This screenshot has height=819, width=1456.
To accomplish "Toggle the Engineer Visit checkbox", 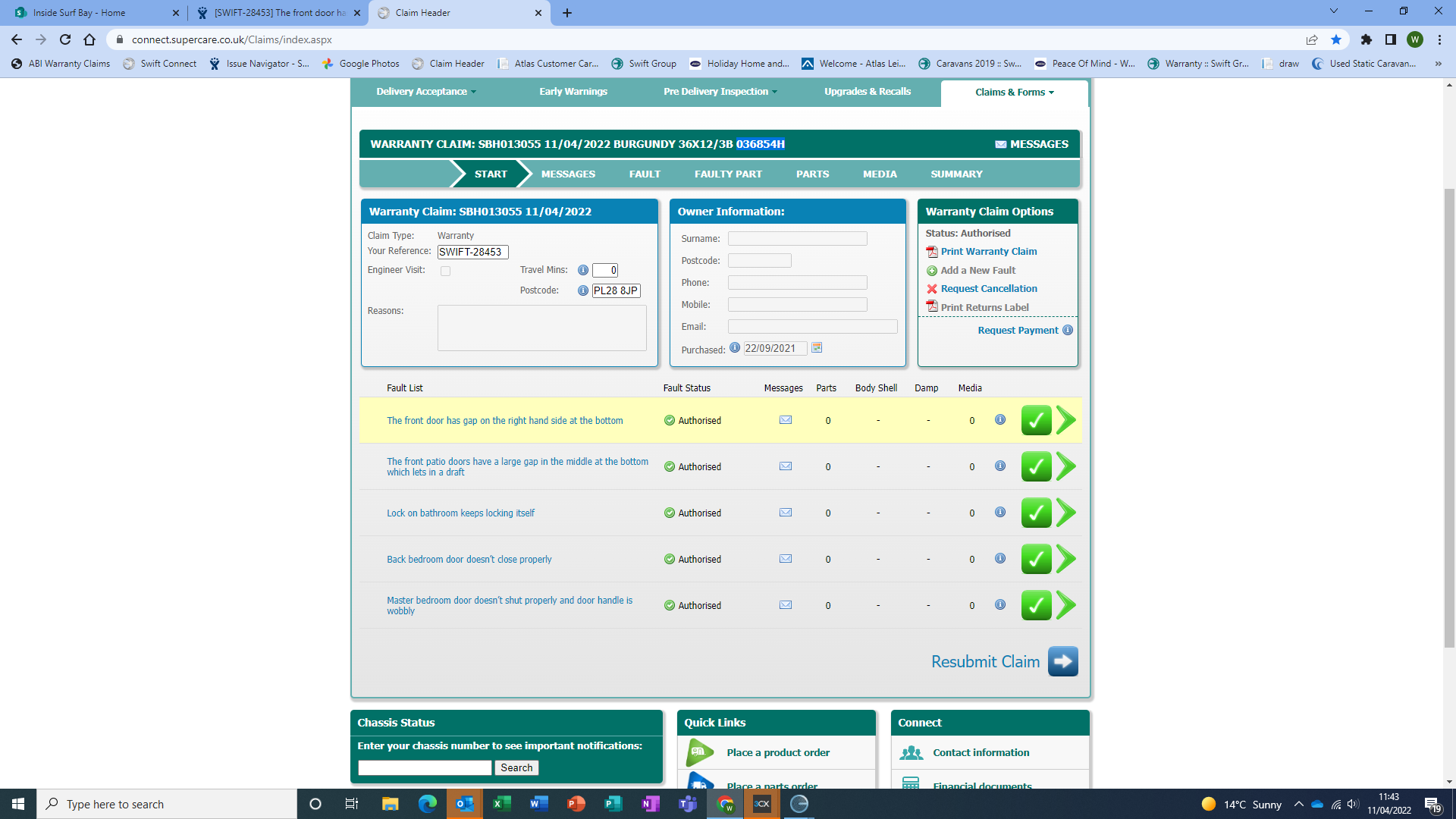I will [x=445, y=271].
